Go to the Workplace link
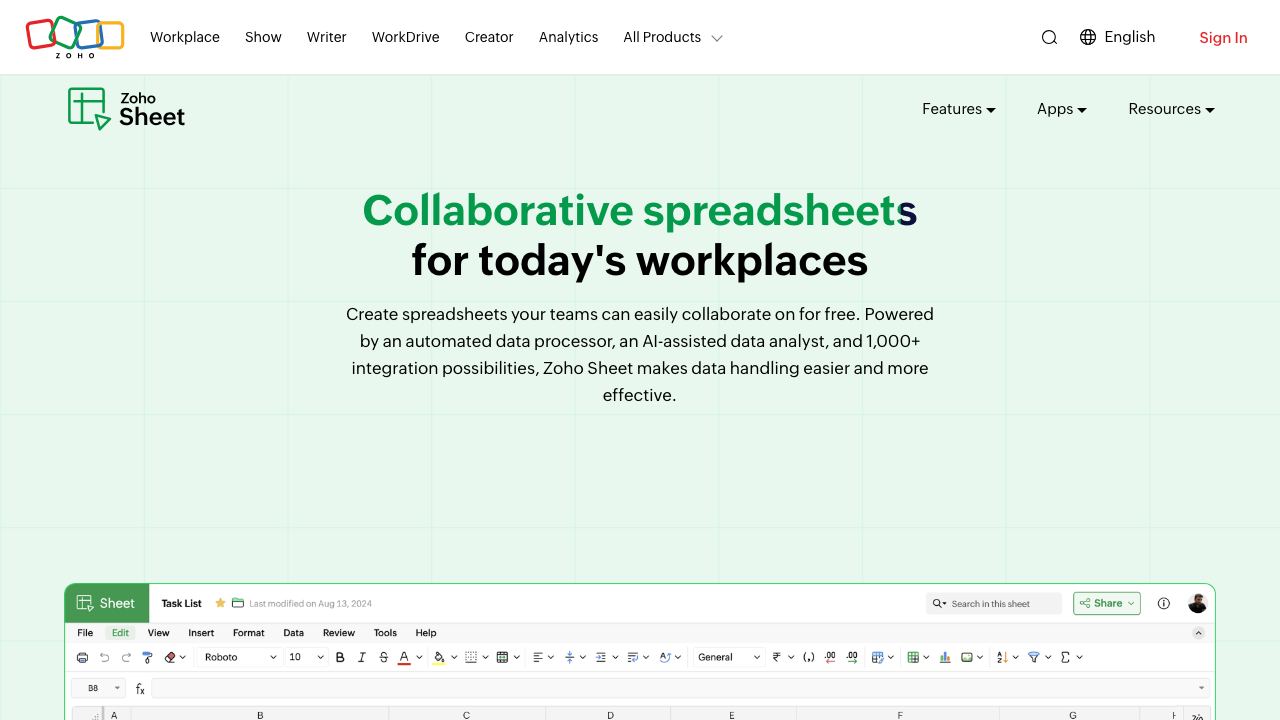The width and height of the screenshot is (1280, 720). [185, 37]
